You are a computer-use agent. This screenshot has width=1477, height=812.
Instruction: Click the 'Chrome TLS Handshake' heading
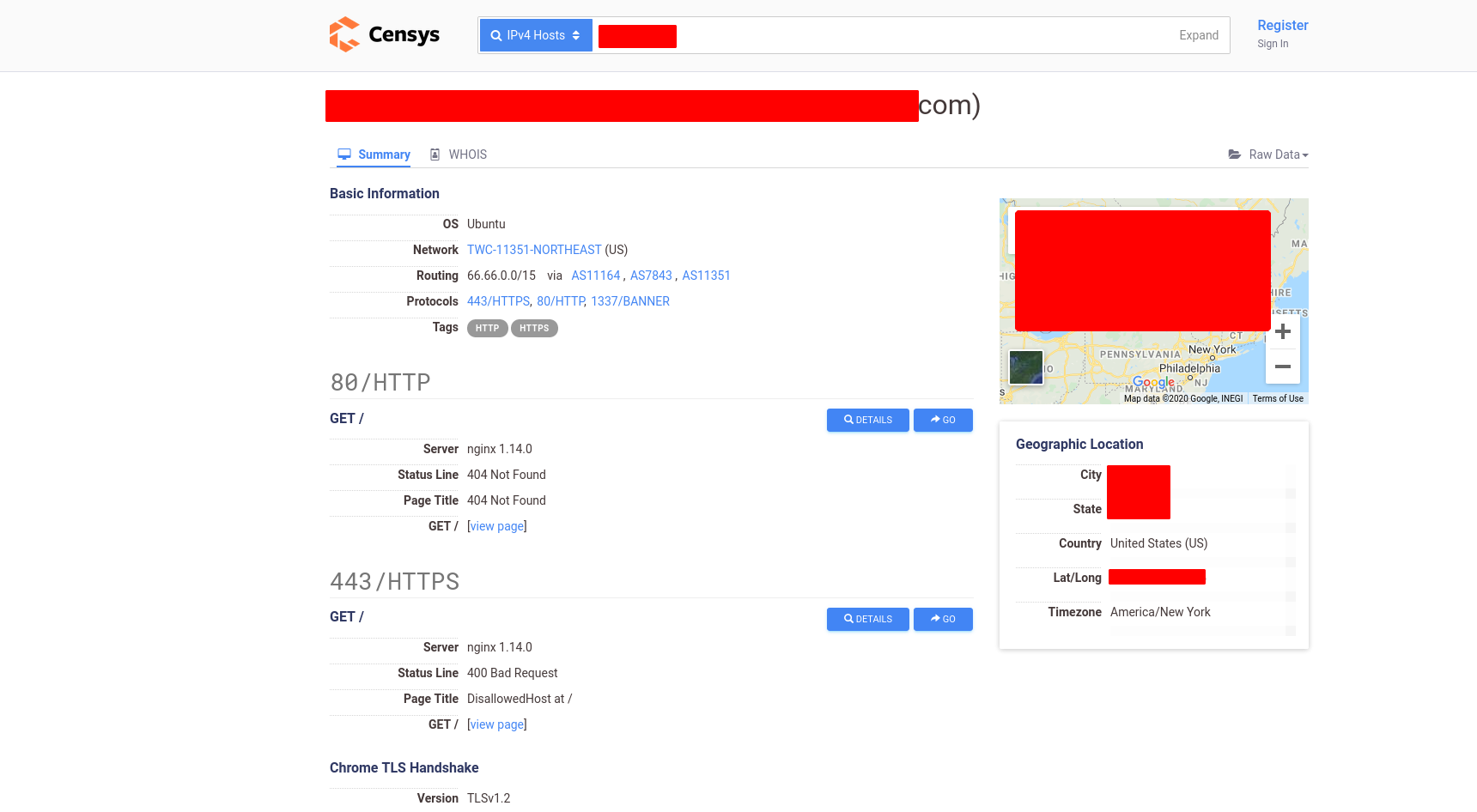click(x=404, y=767)
